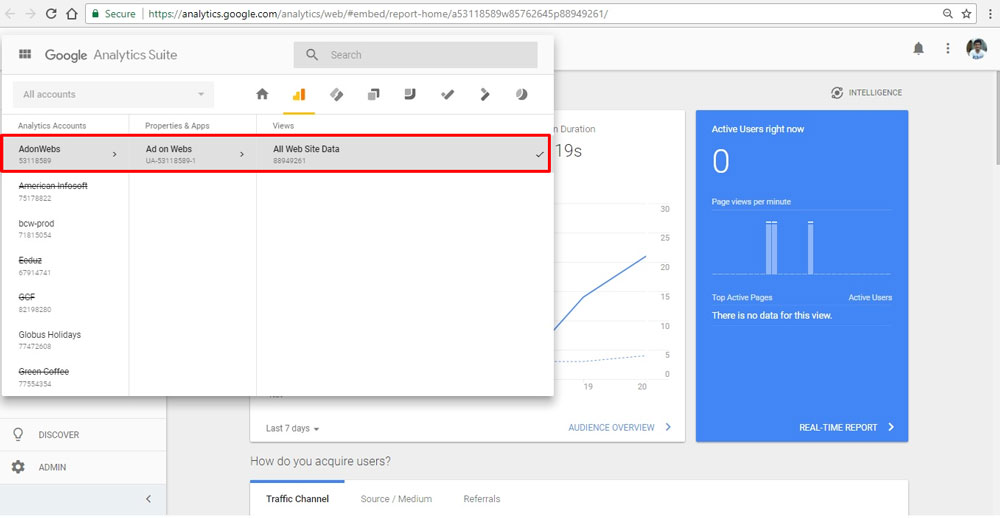Open the Analytics three-dot options menu
Screen dimensions: 1000x518
coord(948,48)
